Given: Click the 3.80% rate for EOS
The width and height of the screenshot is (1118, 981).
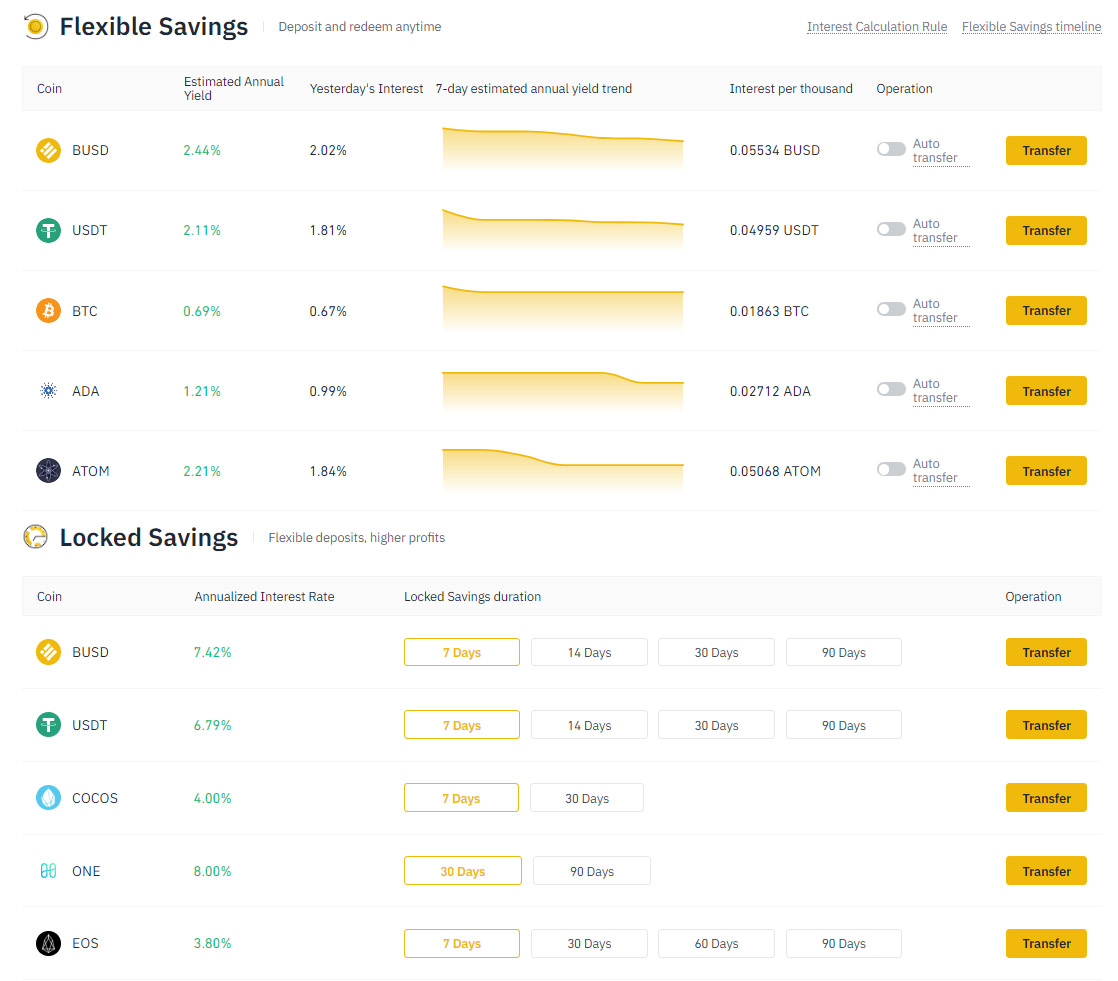Looking at the screenshot, I should pyautogui.click(x=212, y=943).
